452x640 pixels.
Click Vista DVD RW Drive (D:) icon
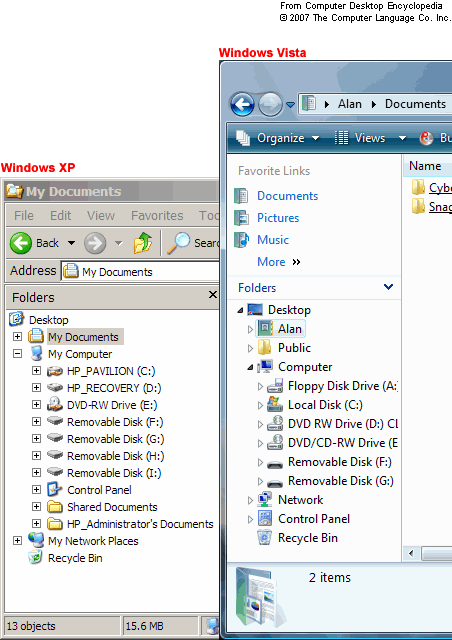[275, 424]
